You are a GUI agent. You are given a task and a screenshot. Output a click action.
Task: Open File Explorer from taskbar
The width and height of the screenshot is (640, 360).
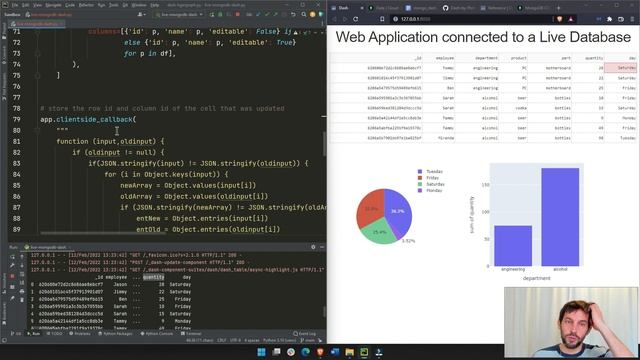coord(349,352)
